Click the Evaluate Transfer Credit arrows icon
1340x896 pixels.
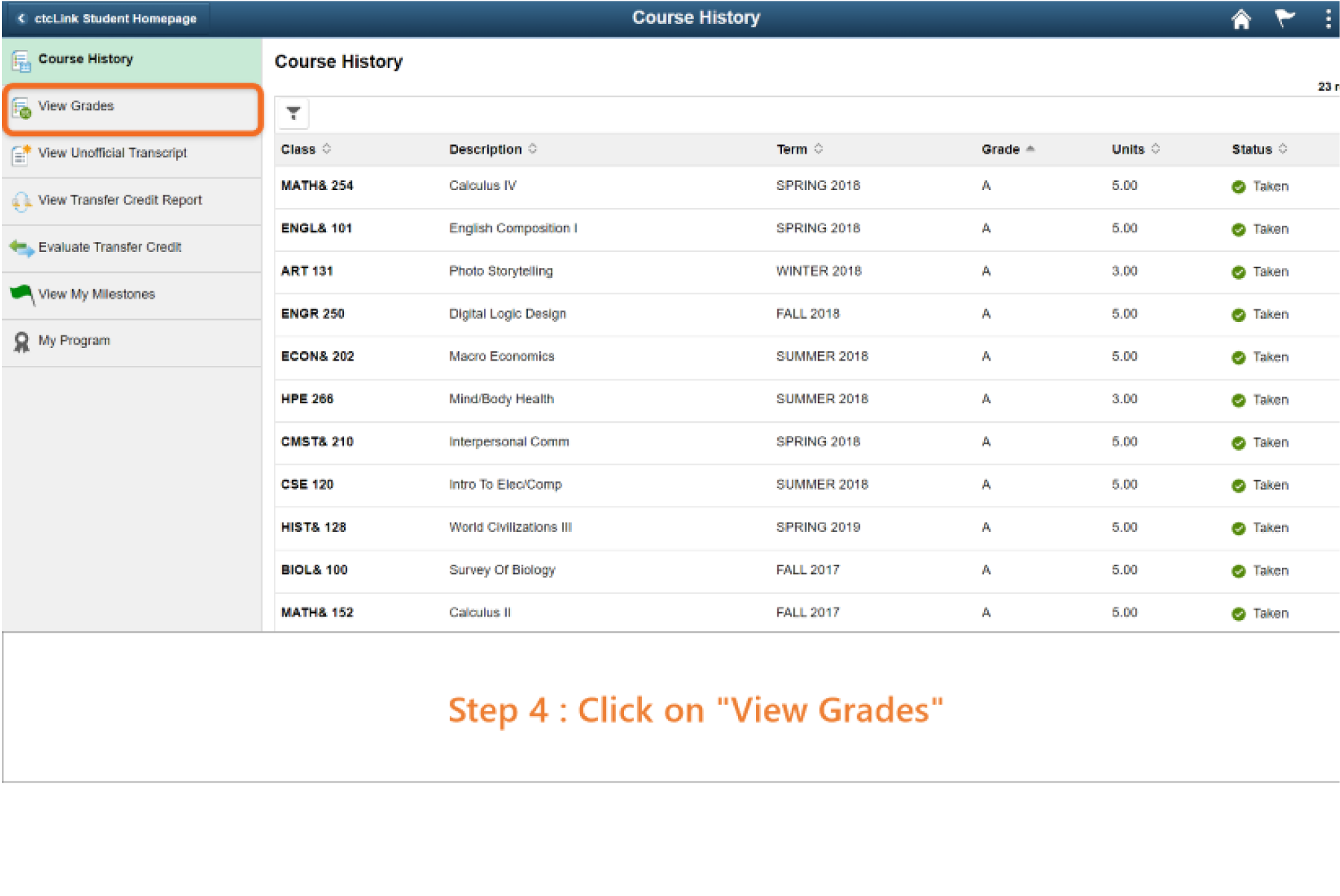point(21,249)
